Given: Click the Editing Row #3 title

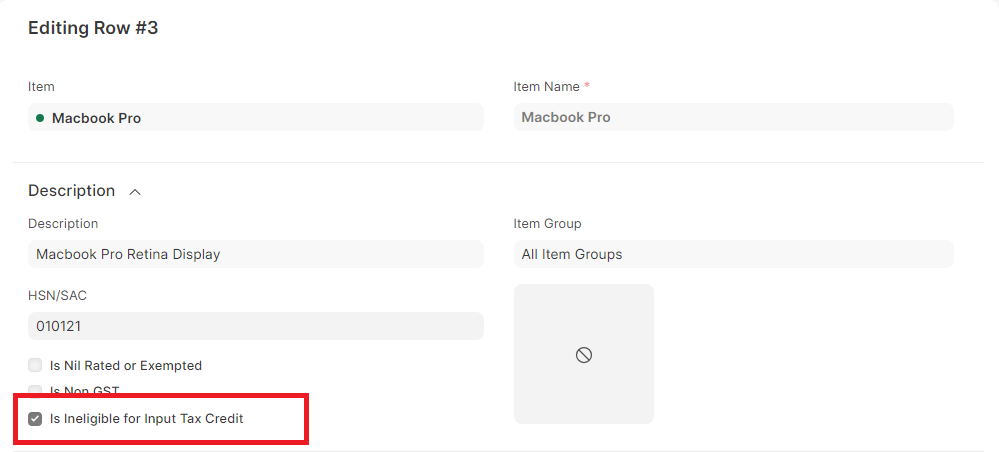Looking at the screenshot, I should (x=93, y=29).
